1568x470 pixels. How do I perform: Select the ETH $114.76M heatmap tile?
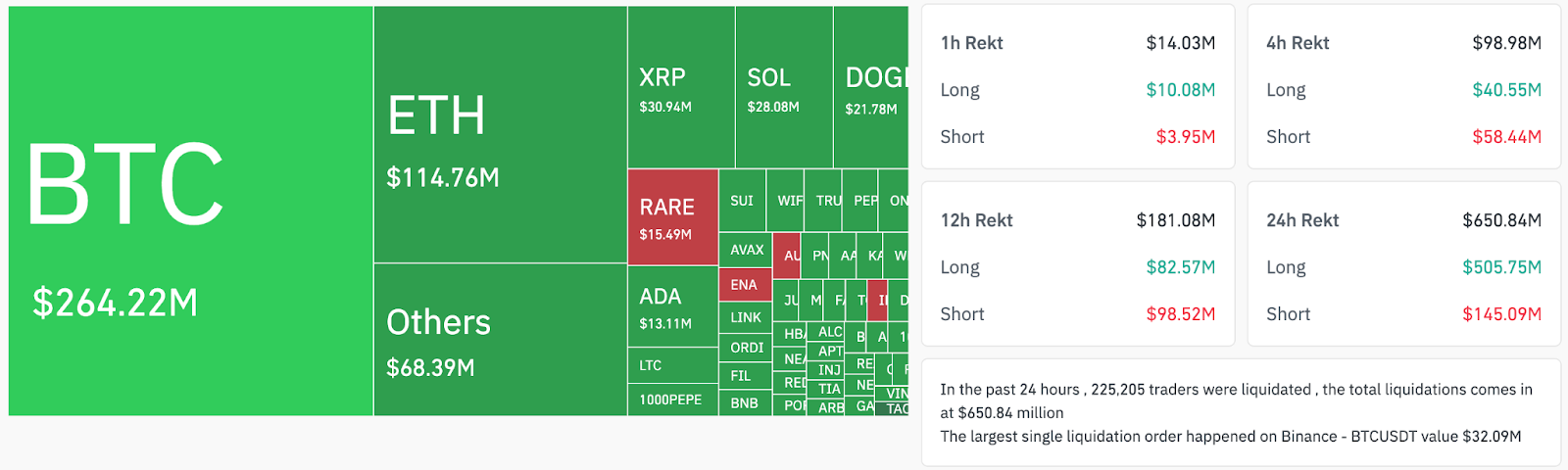click(500, 134)
